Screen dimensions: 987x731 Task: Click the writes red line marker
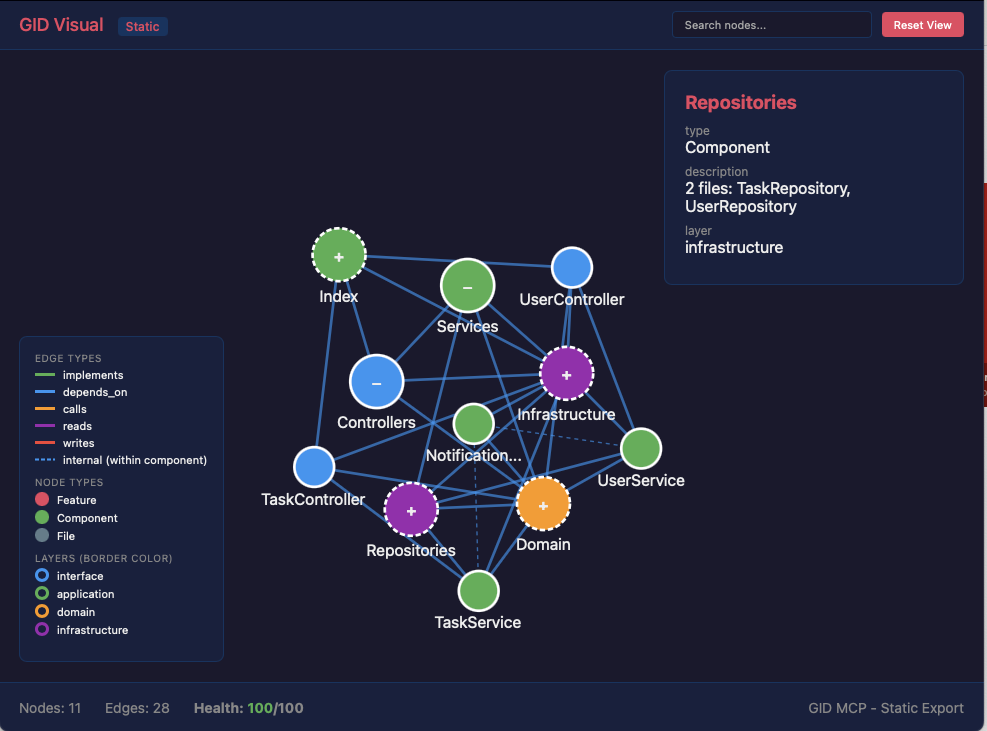[45, 443]
